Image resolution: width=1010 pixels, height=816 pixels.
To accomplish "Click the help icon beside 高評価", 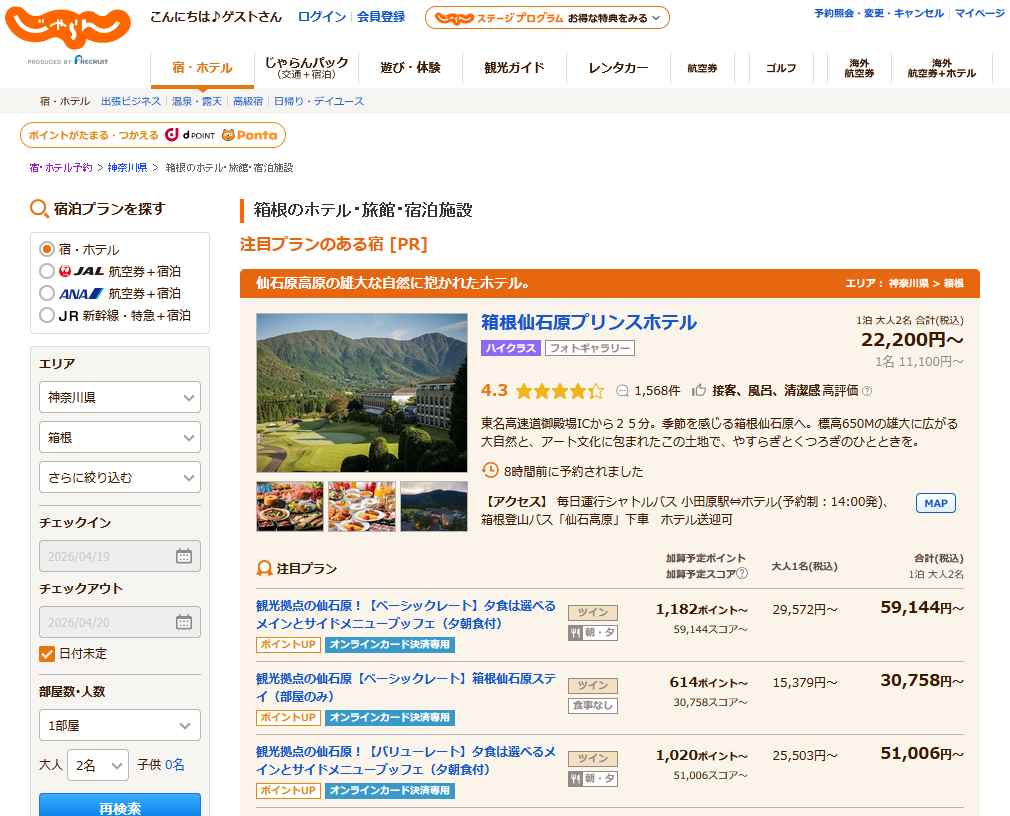I will [x=867, y=391].
